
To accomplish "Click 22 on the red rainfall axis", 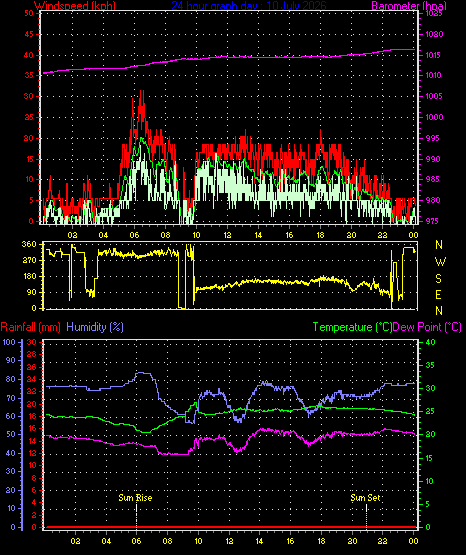I will [32, 391].
